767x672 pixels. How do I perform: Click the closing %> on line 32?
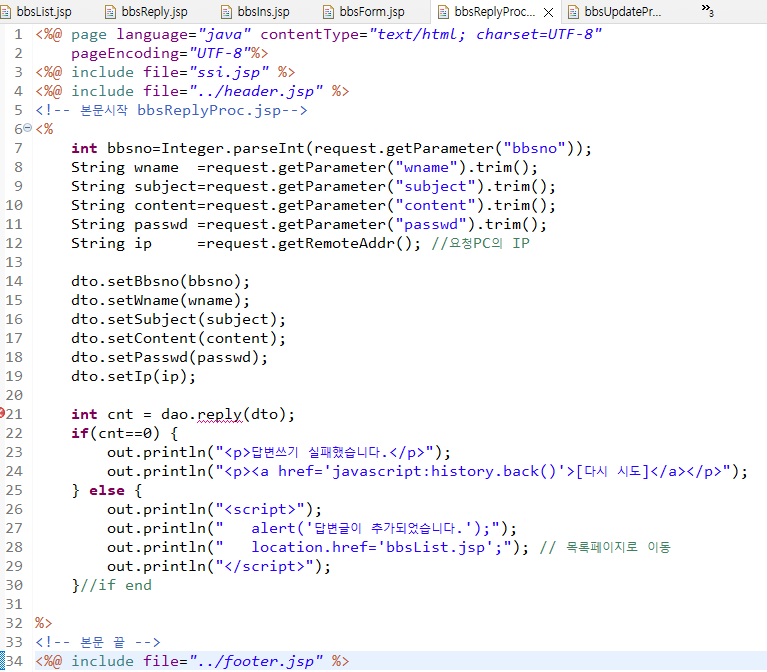click(x=44, y=623)
